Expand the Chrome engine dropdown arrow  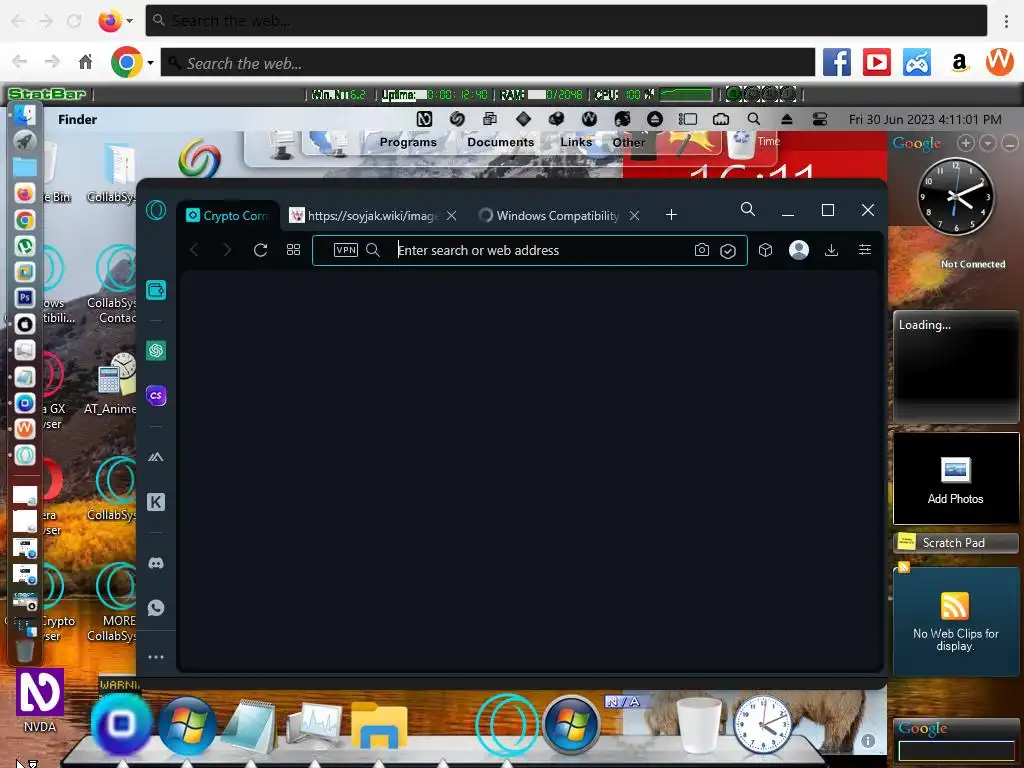(150, 63)
